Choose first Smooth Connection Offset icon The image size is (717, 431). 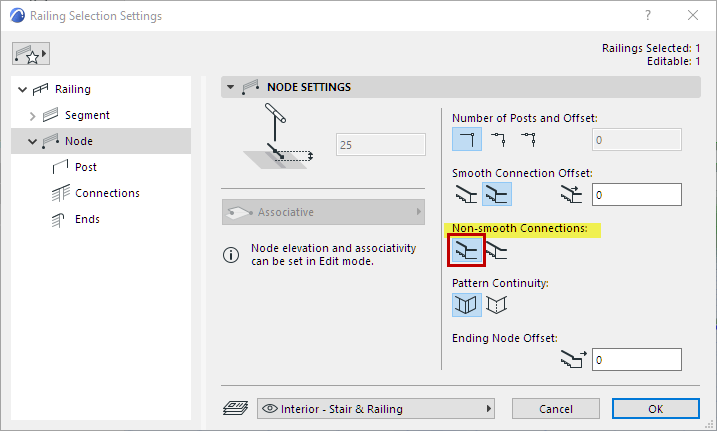coord(467,194)
